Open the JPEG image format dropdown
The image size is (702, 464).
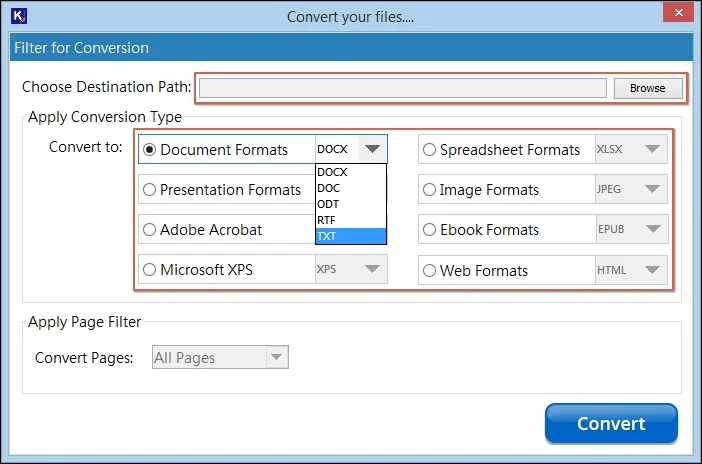point(652,189)
